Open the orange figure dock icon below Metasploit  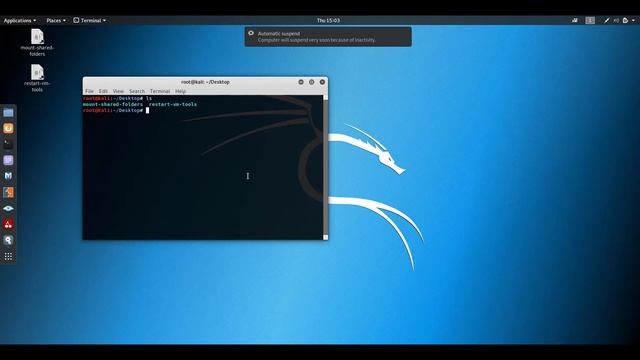click(x=8, y=192)
